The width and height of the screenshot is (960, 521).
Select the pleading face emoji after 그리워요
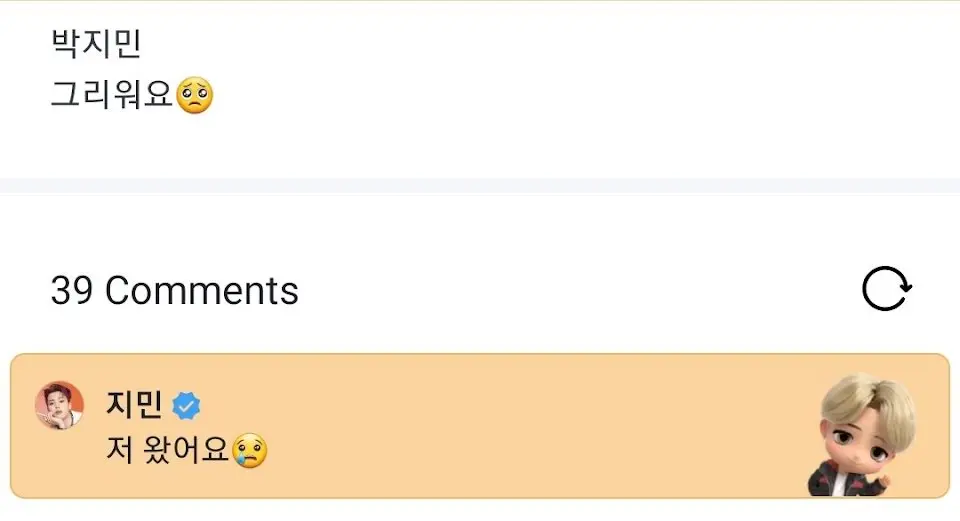[x=194, y=95]
